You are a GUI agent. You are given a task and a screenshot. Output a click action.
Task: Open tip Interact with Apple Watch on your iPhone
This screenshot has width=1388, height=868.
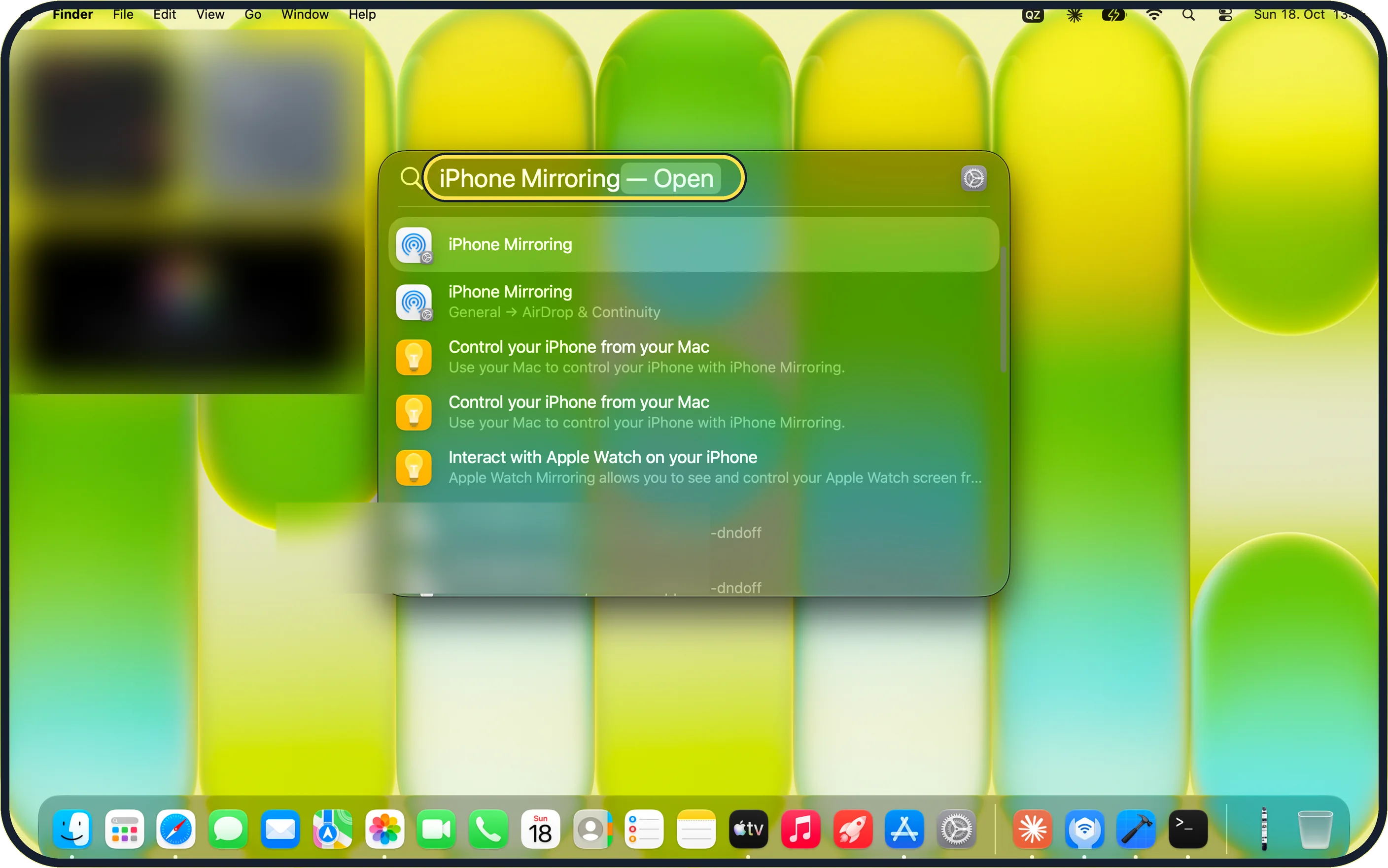[694, 467]
